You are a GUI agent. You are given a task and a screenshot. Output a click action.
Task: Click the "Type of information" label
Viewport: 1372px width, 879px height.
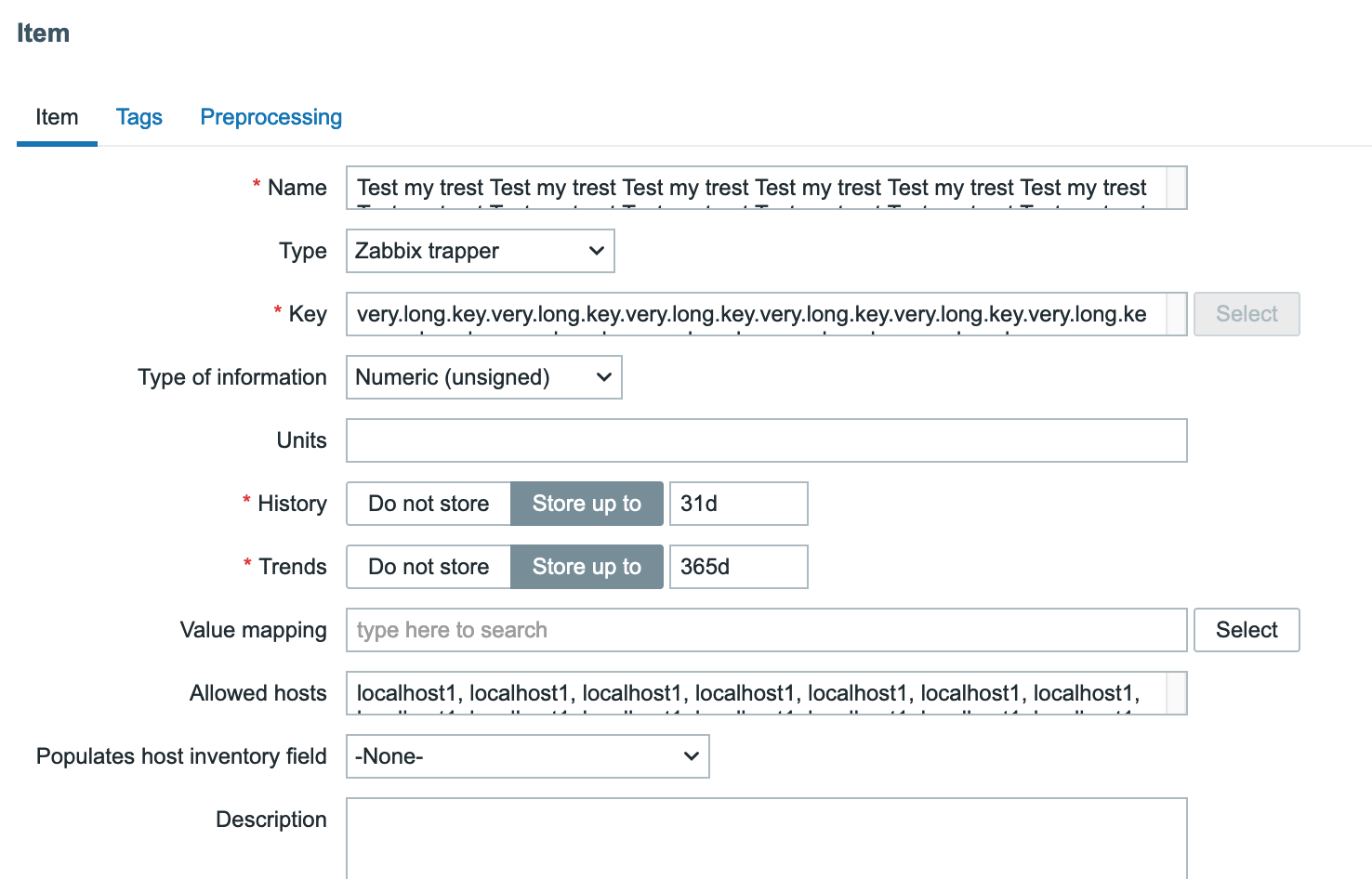(x=232, y=377)
